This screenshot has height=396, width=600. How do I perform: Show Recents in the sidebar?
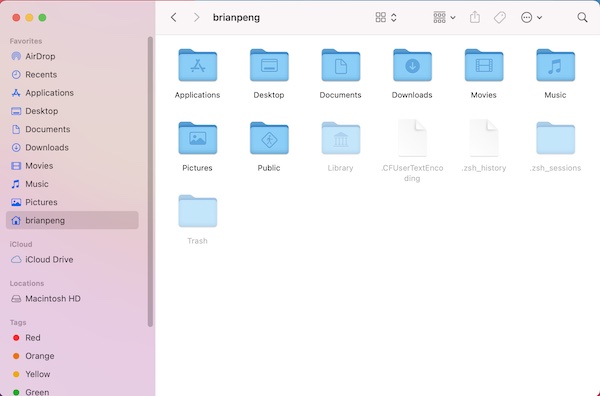(x=72, y=75)
